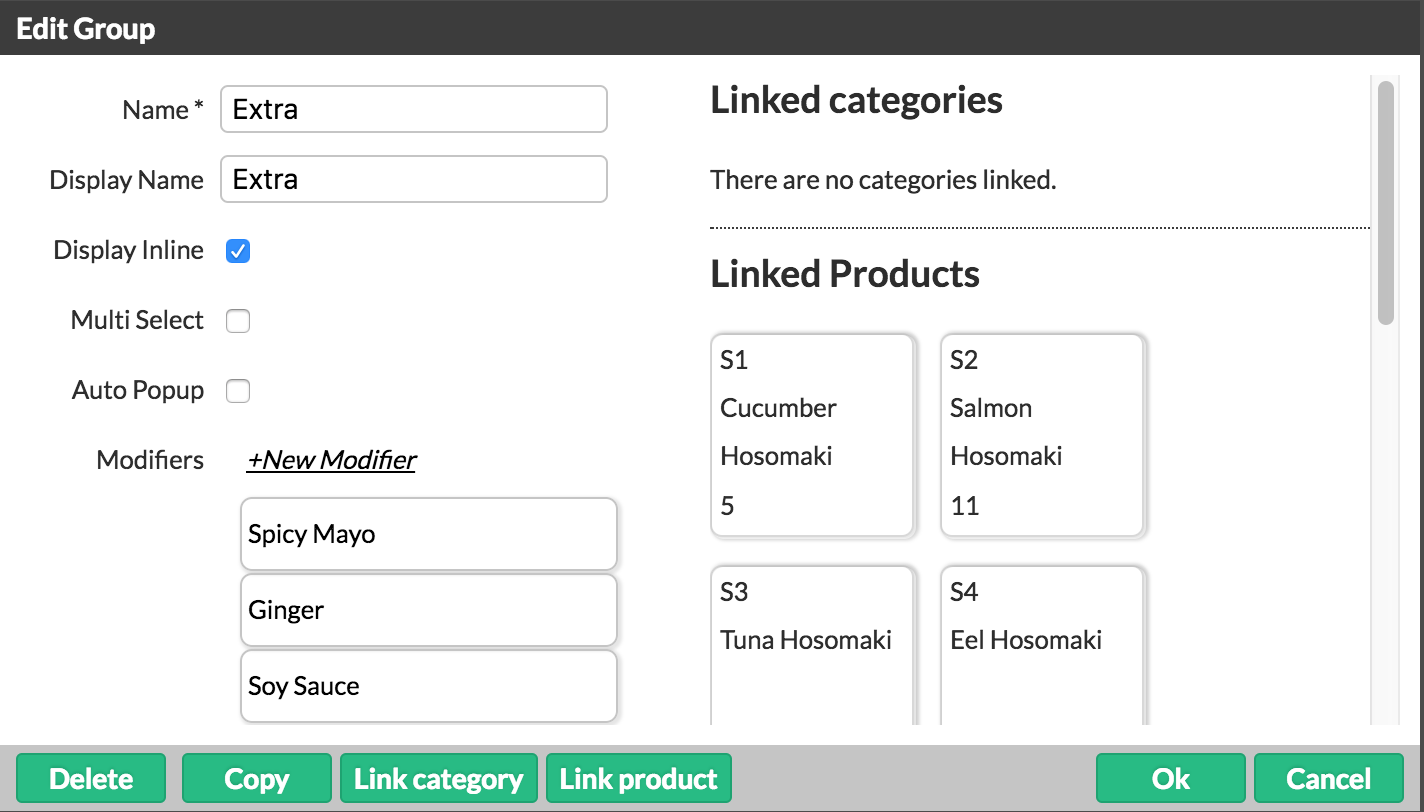Open the S1 Cucumber Hosomaki product card
The width and height of the screenshot is (1424, 812).
[813, 435]
